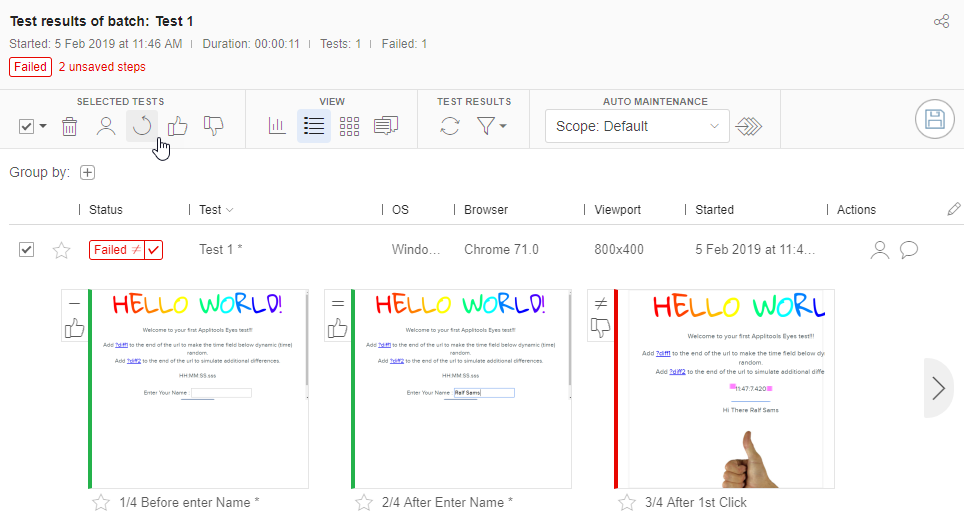
Task: Save changes with the floppy disk icon
Action: tap(934, 120)
